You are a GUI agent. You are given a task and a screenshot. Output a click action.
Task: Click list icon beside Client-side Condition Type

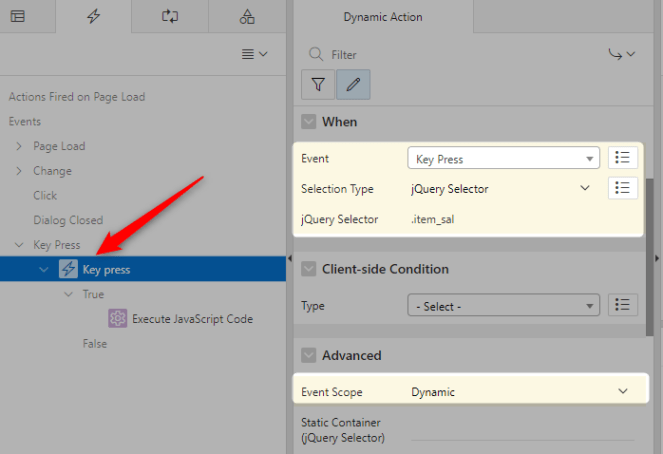click(622, 306)
